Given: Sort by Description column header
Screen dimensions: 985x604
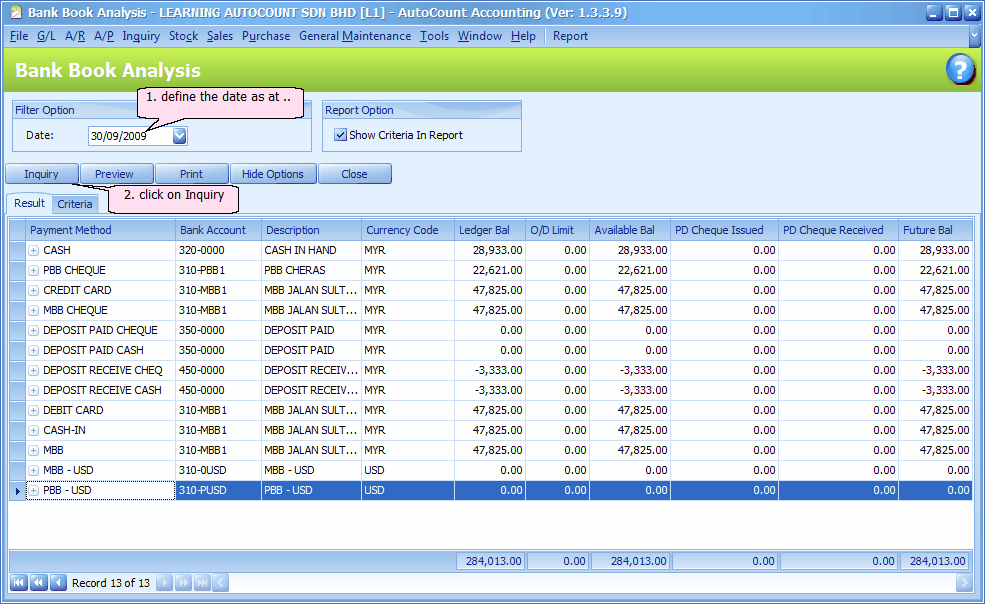Looking at the screenshot, I should coord(312,230).
